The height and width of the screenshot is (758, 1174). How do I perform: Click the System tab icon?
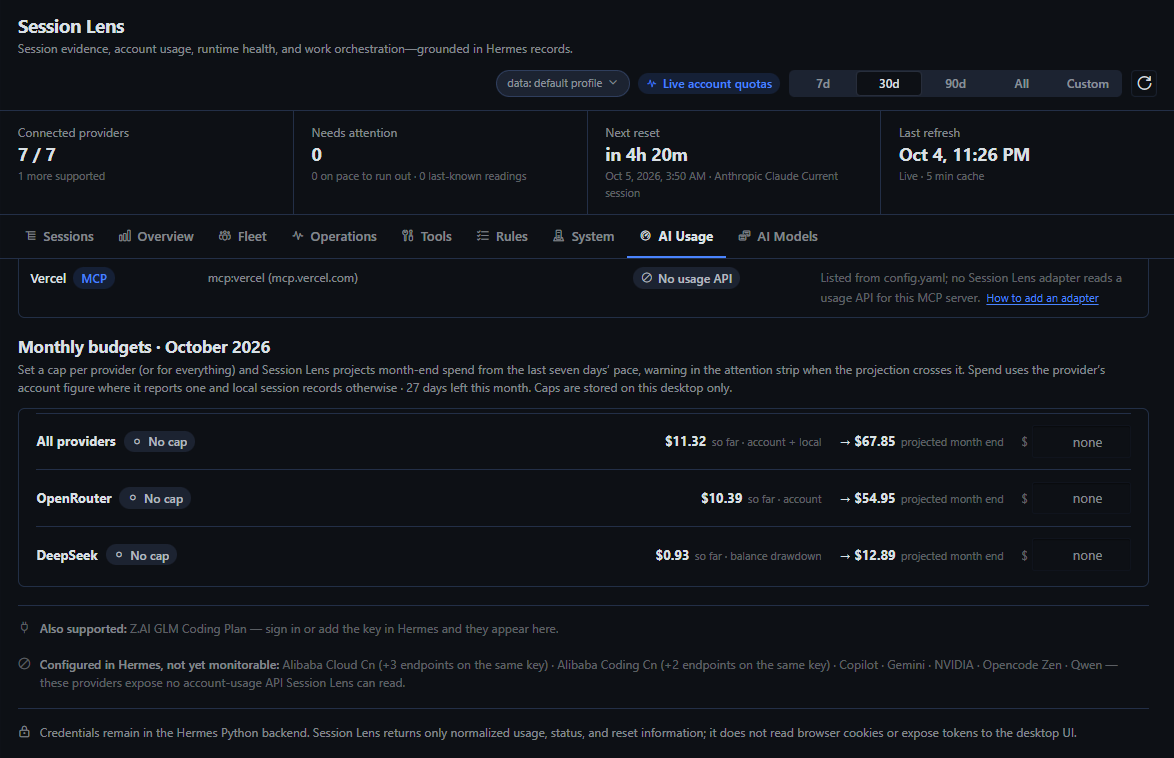pos(559,236)
